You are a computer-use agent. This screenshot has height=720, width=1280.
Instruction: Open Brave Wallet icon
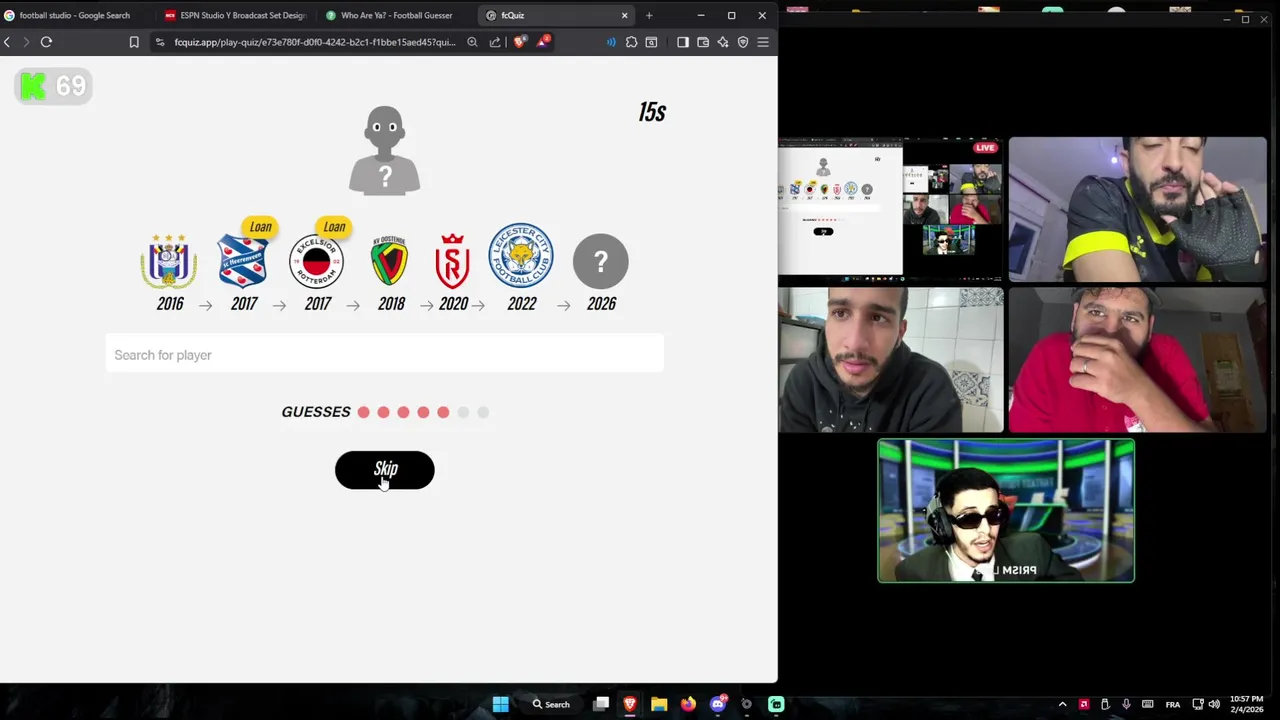[703, 42]
